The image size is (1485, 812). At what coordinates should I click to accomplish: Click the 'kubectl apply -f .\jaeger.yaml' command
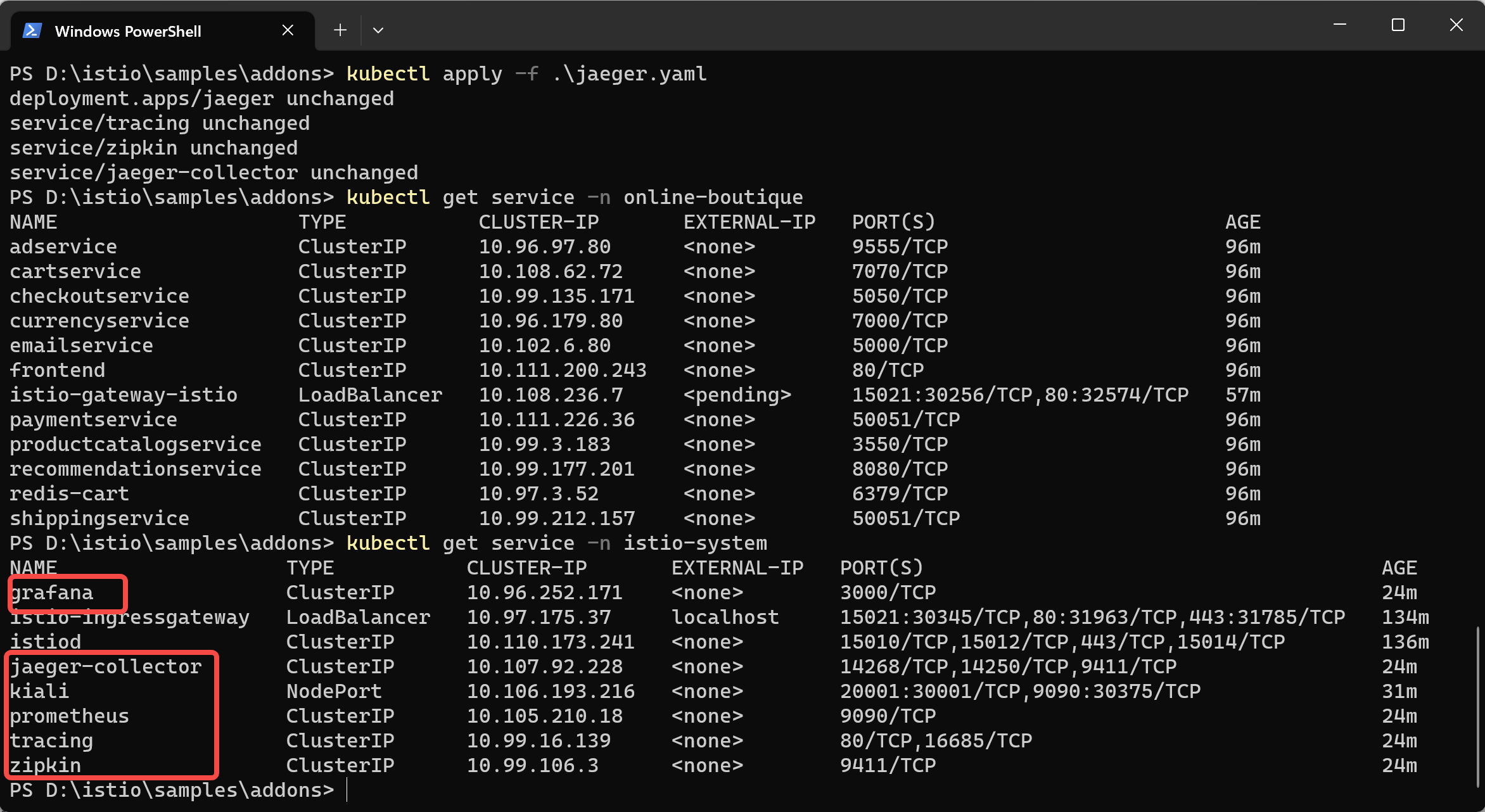(526, 74)
